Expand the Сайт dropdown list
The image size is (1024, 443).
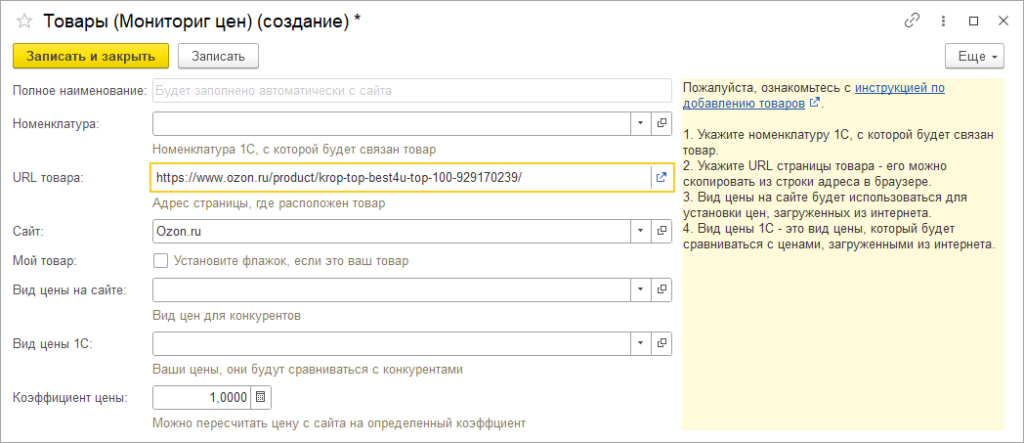pos(641,231)
